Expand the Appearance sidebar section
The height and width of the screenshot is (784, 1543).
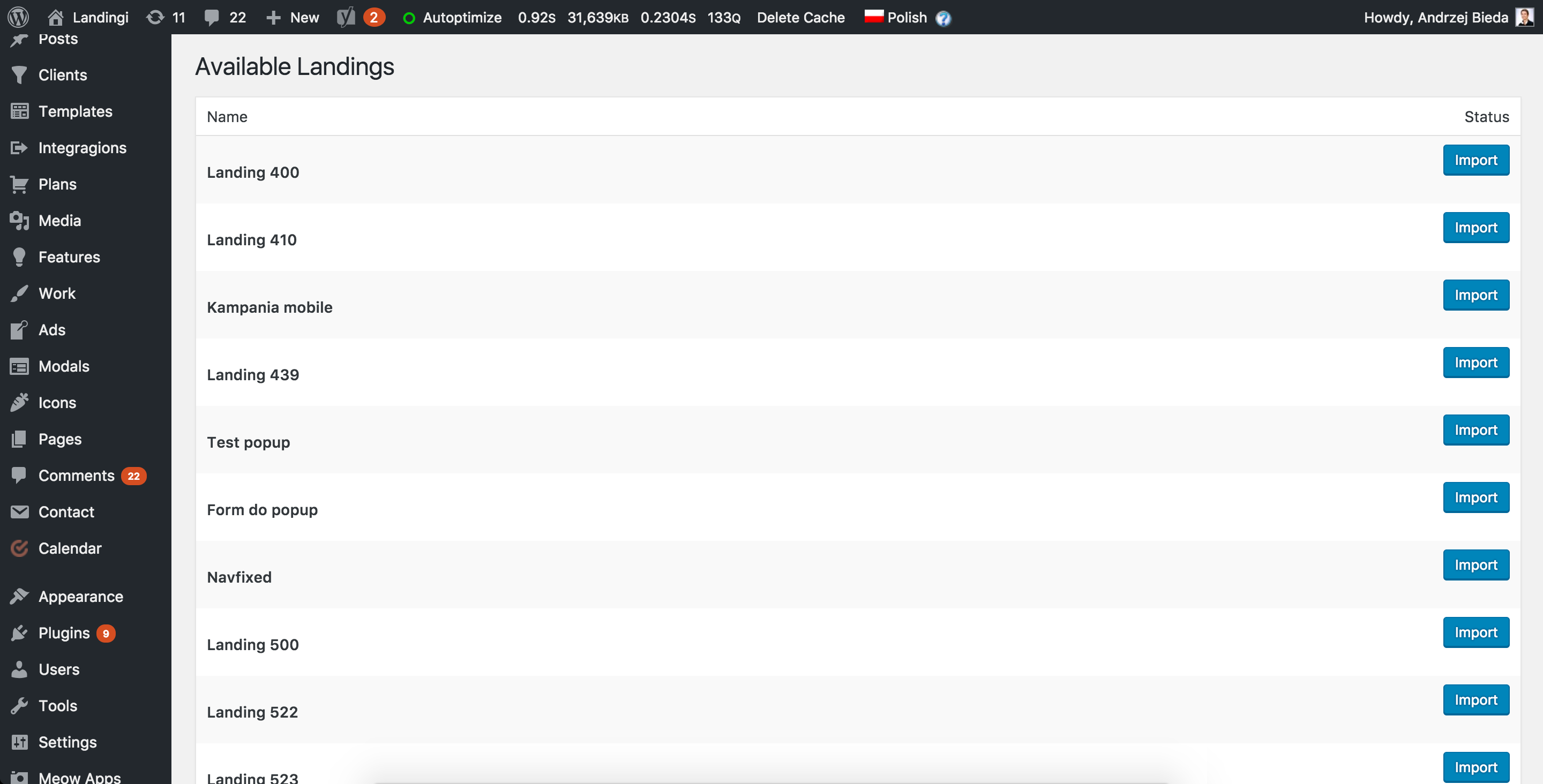click(80, 596)
